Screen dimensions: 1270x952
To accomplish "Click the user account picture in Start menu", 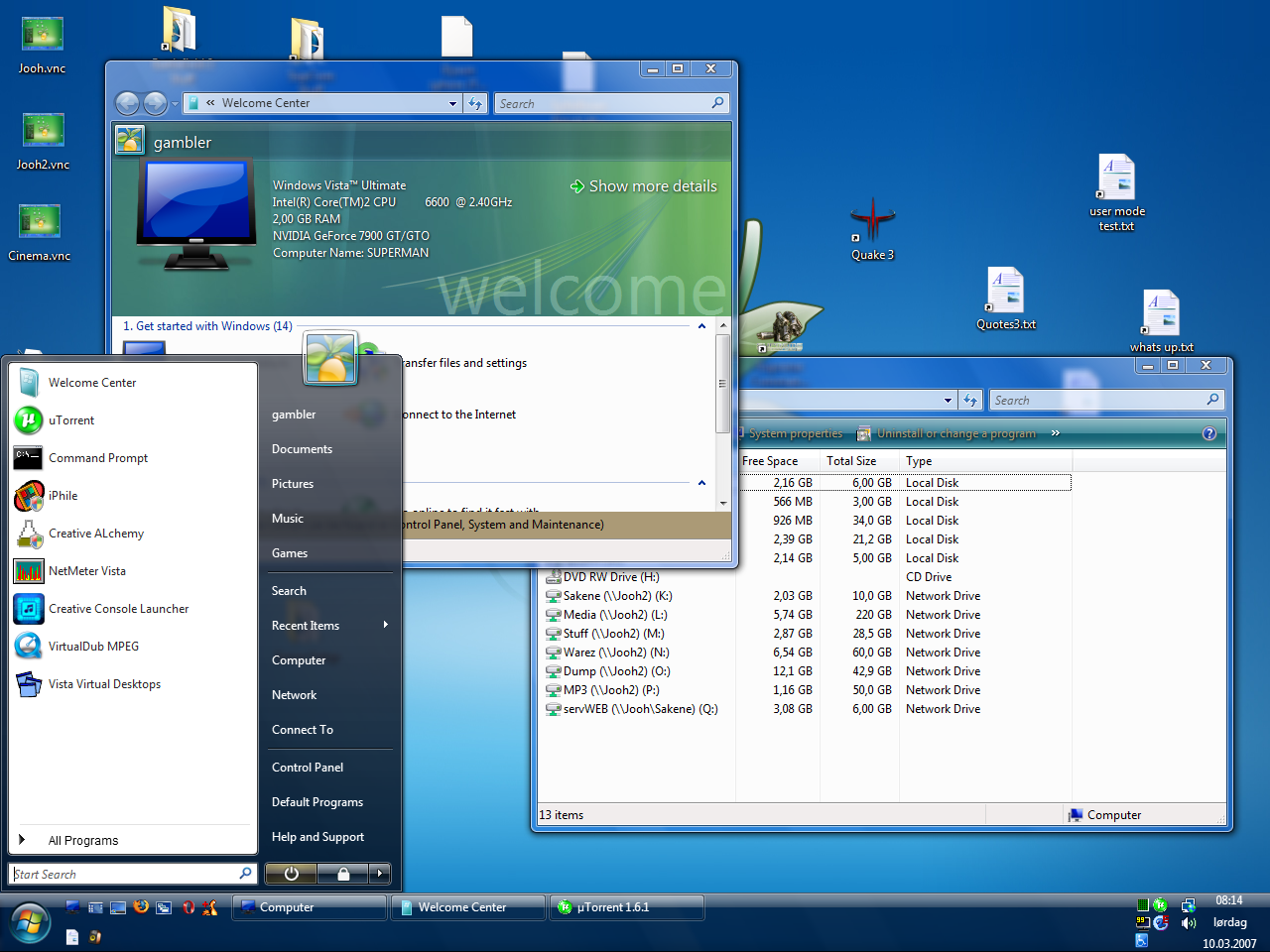I will 330,358.
